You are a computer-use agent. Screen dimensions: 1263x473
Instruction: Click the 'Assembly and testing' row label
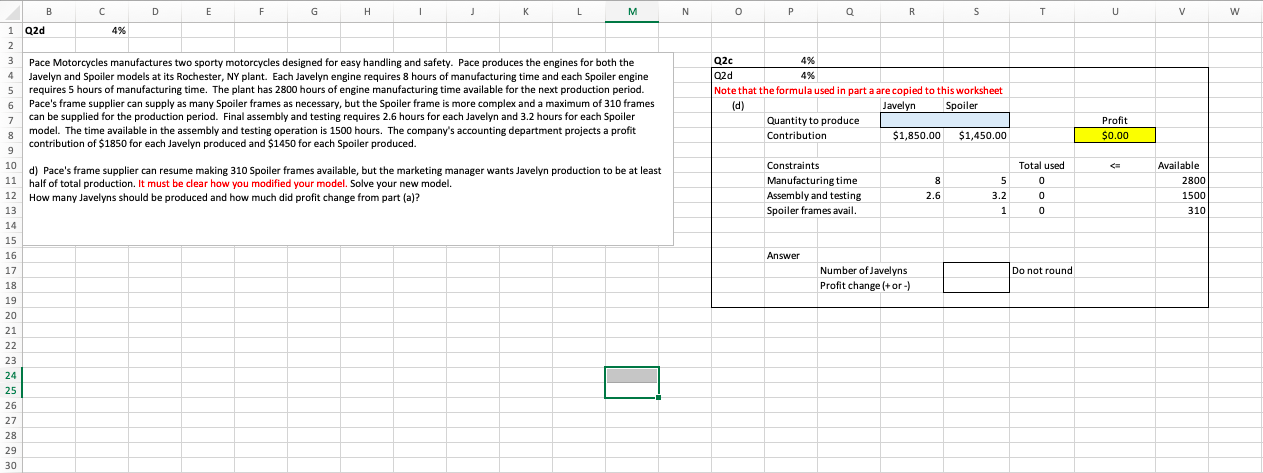813,195
